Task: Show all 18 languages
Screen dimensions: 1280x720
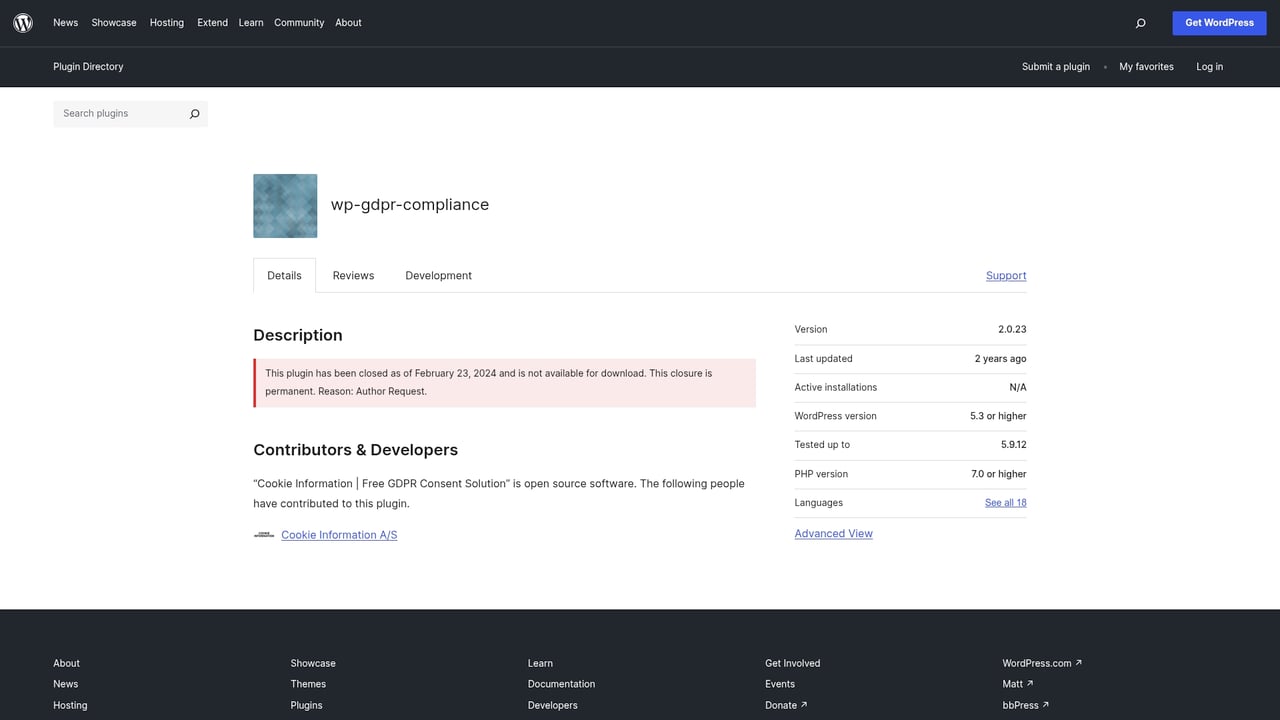Action: click(x=1005, y=502)
